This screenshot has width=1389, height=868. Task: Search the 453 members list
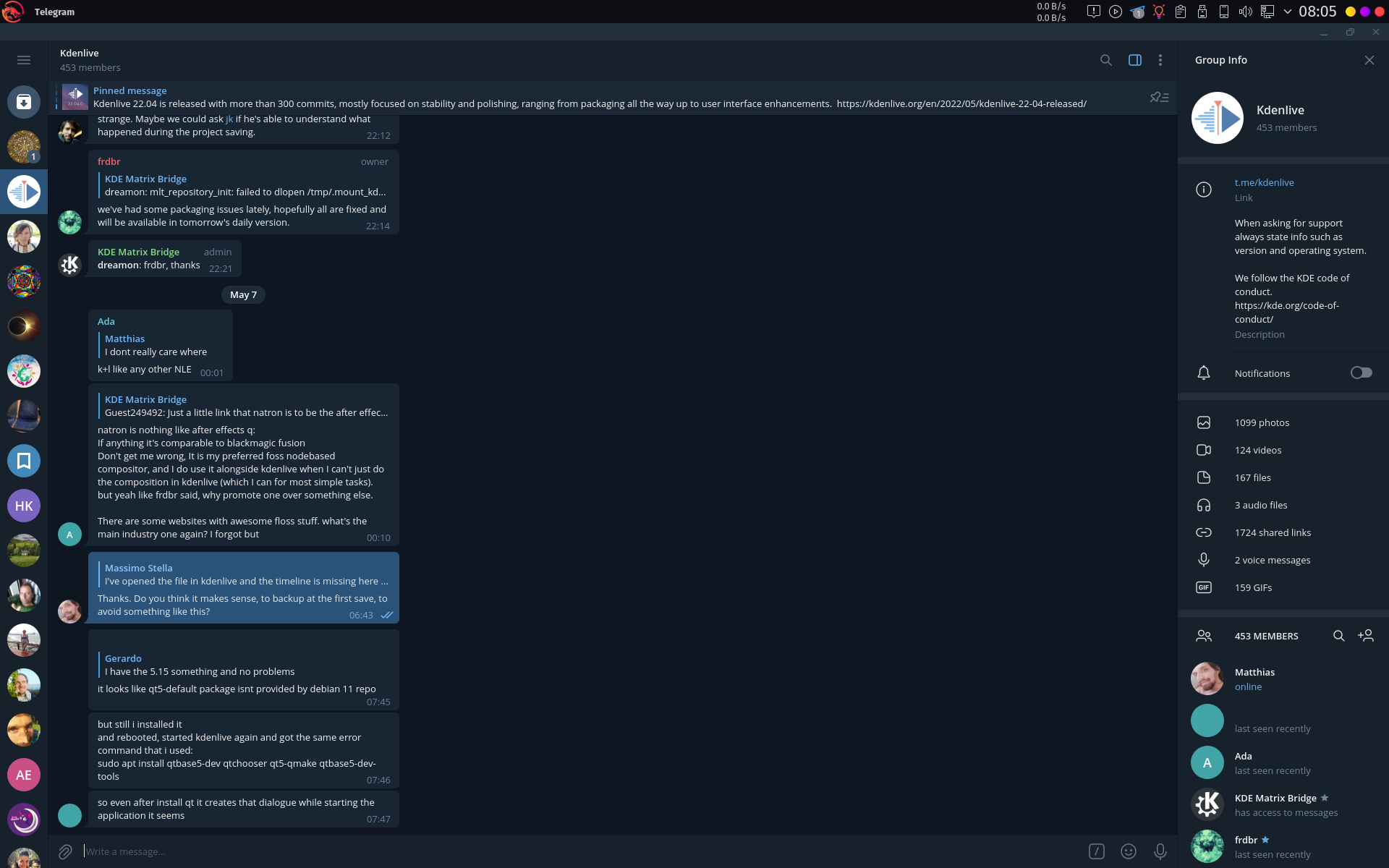click(1340, 635)
